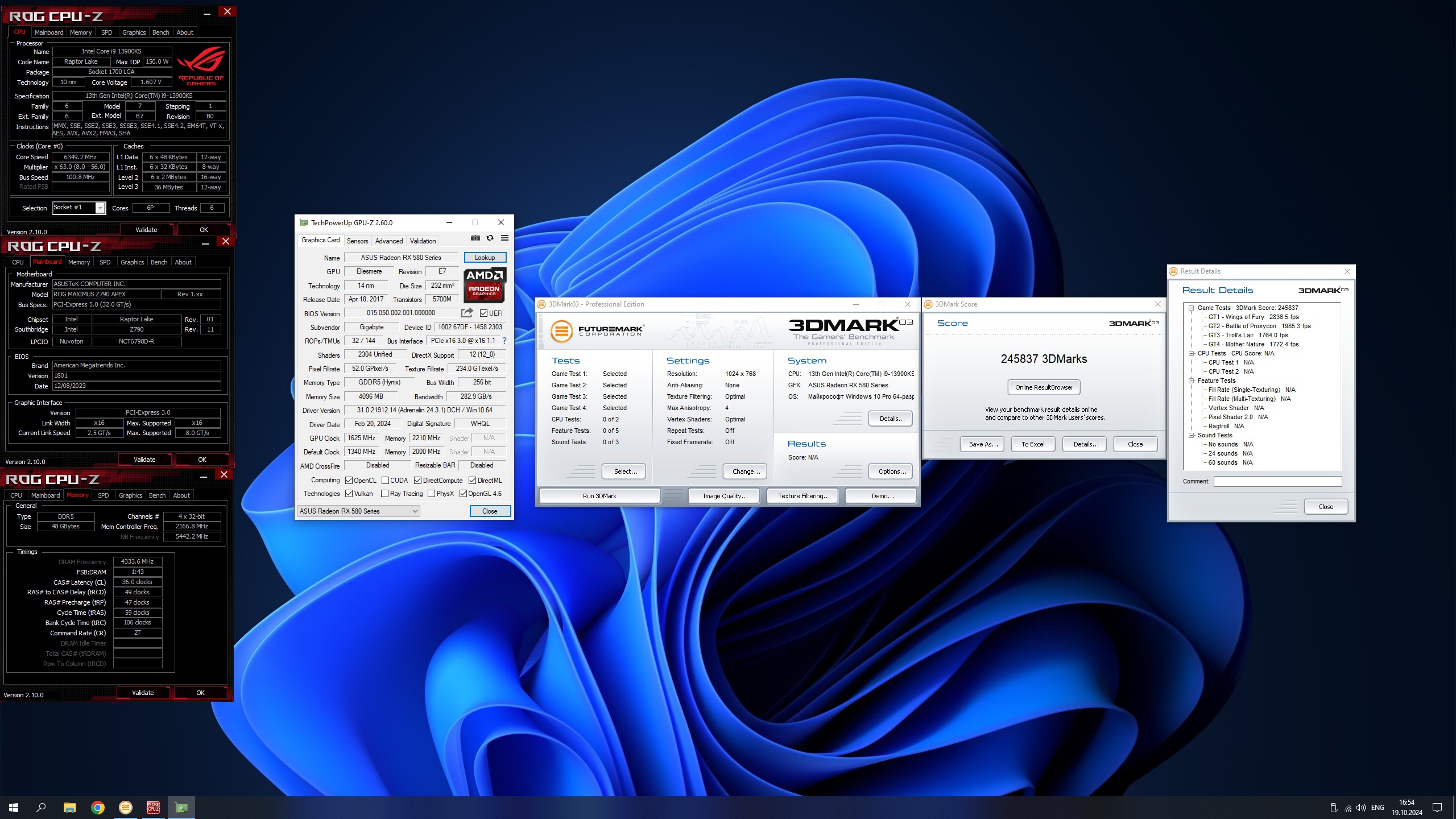
Task: Click Run 3DMark button
Action: coord(599,496)
